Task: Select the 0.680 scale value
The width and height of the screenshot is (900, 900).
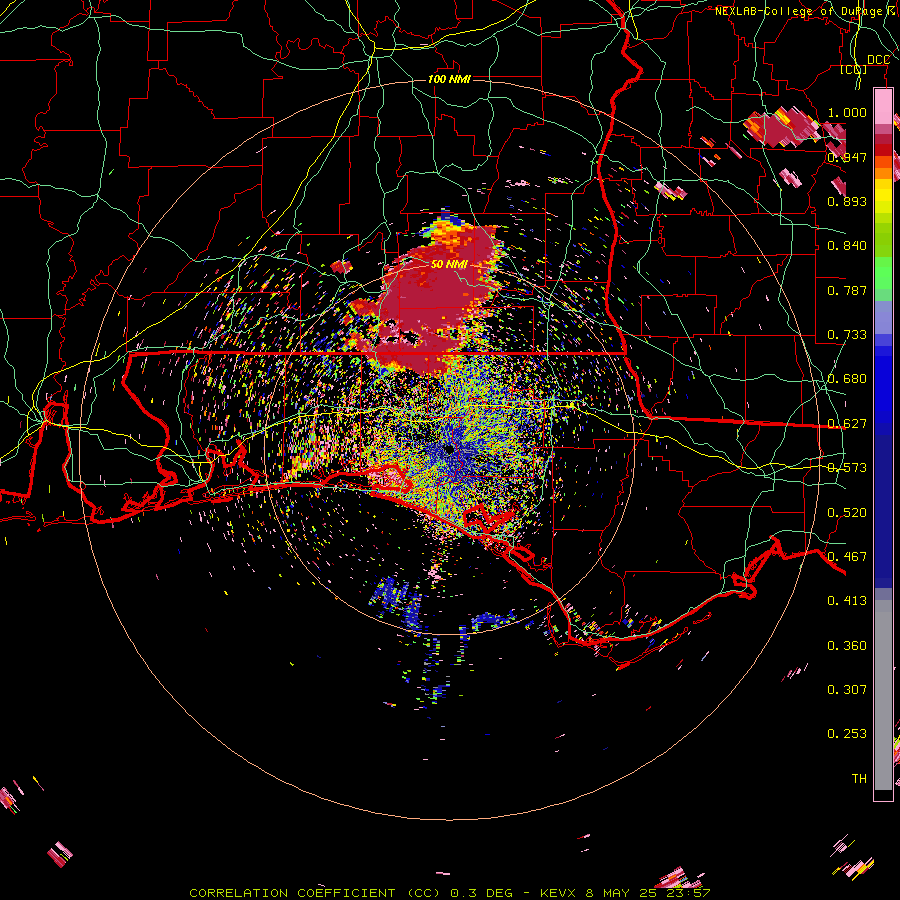Action: point(847,379)
